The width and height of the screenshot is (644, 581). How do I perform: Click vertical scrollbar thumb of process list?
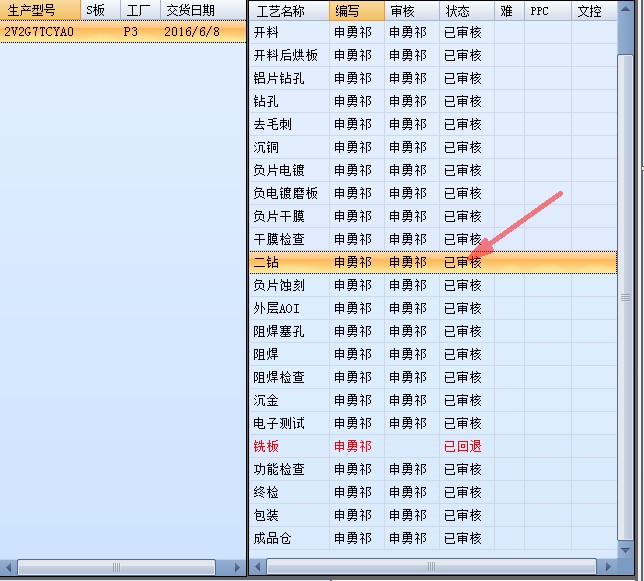(625, 298)
